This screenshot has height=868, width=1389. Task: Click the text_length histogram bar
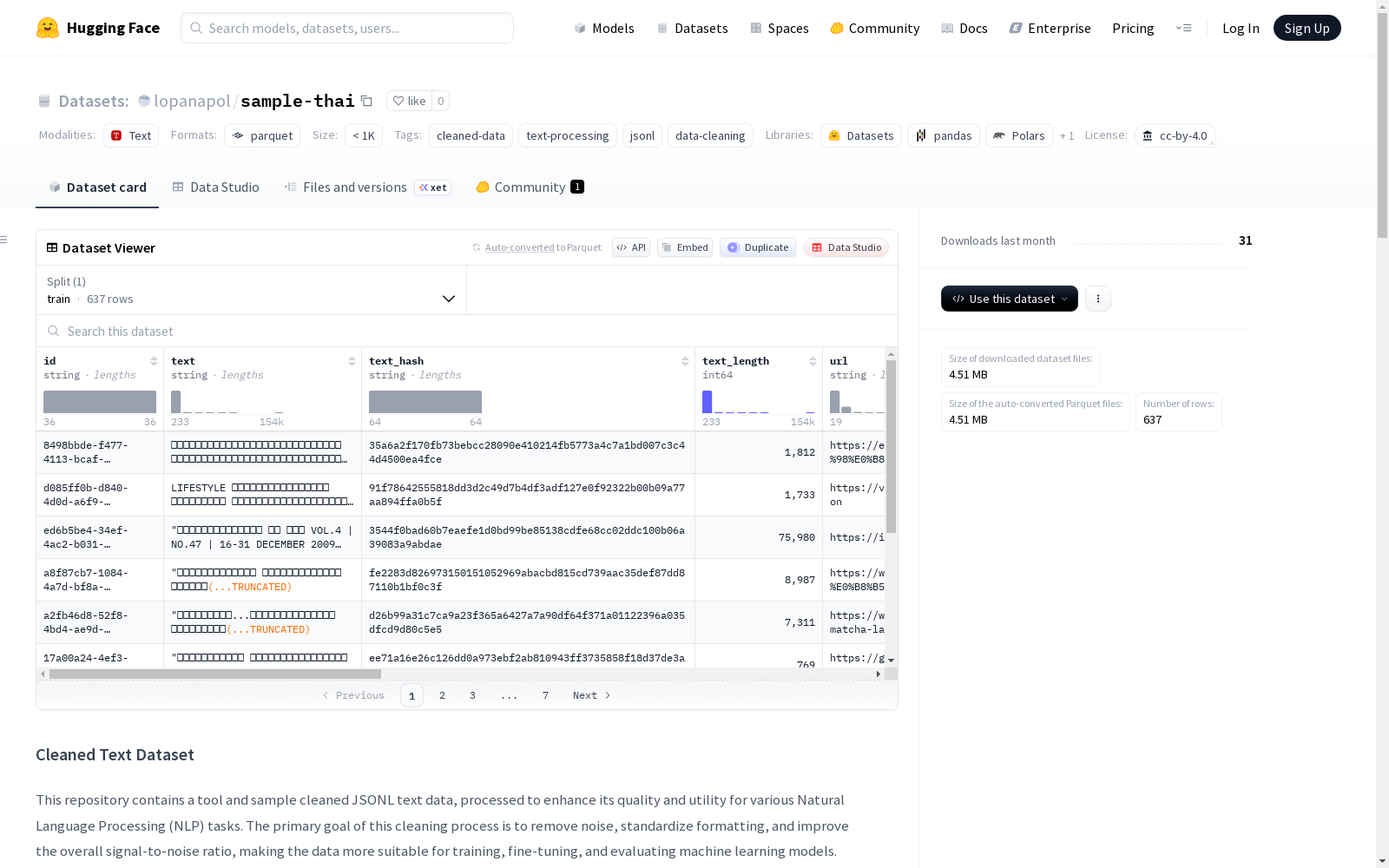(x=707, y=402)
